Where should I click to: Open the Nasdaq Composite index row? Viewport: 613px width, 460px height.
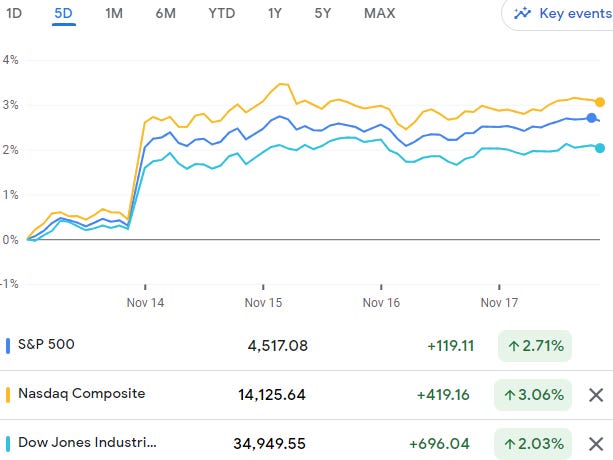(306, 395)
